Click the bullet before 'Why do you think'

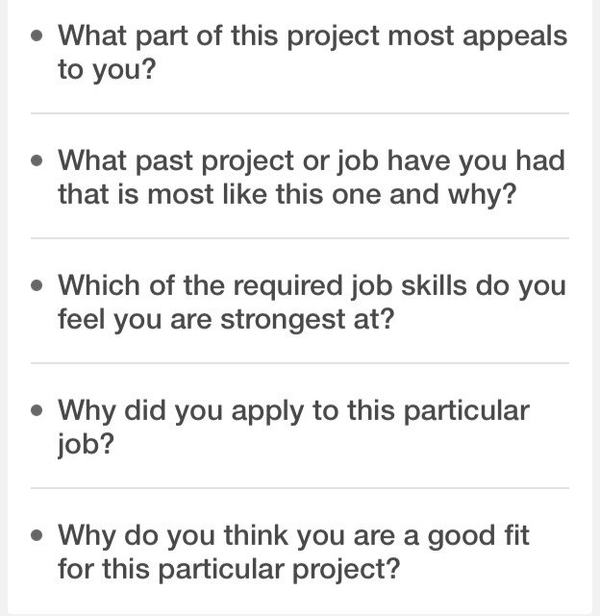coord(38,535)
